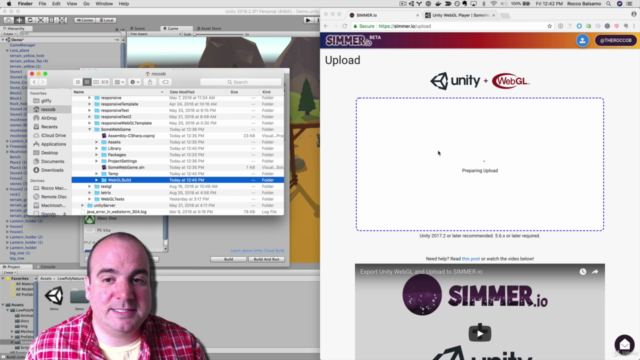Click the dashed upload drop zone

click(x=480, y=164)
